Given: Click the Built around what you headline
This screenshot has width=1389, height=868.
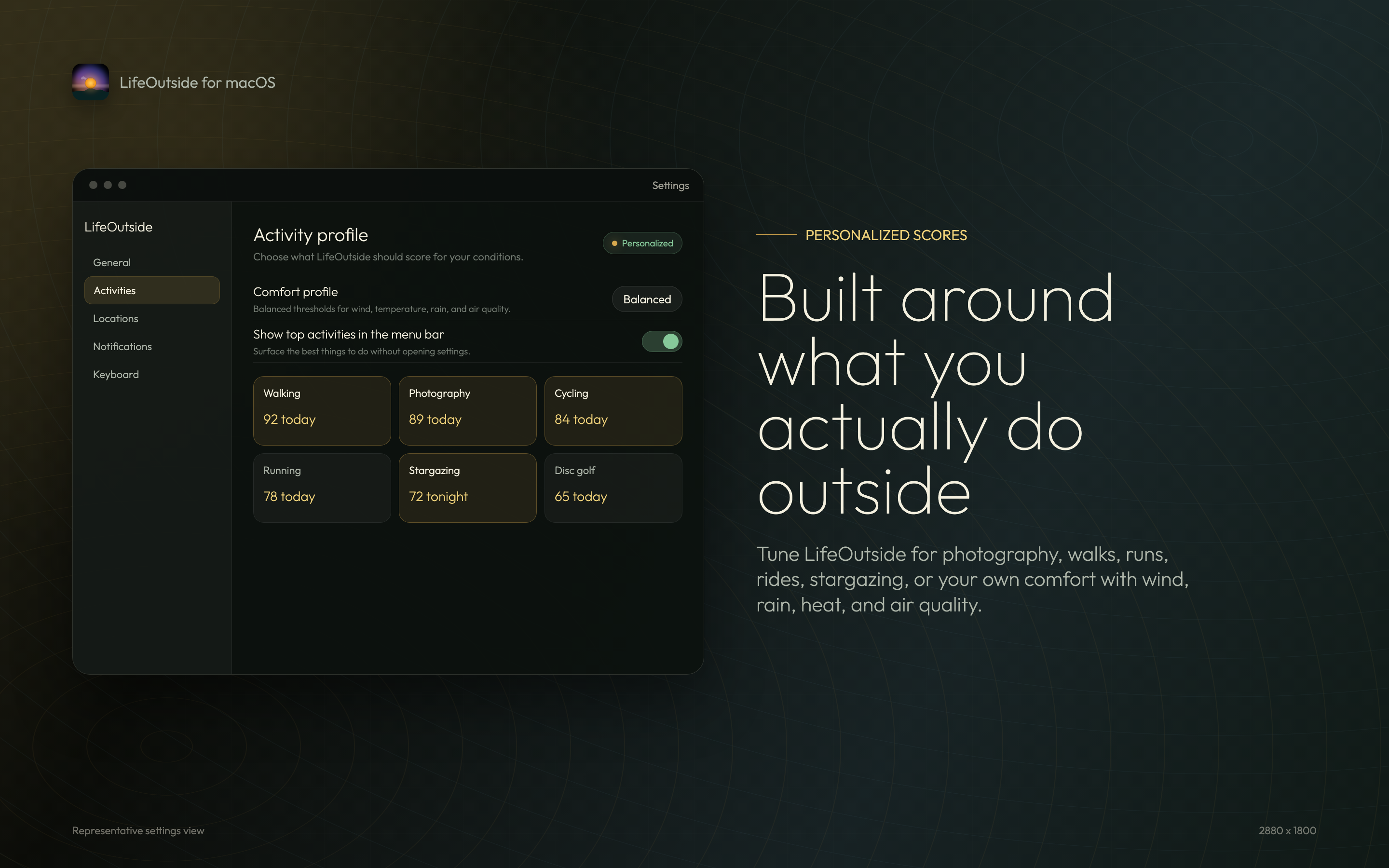Looking at the screenshot, I should (x=936, y=395).
